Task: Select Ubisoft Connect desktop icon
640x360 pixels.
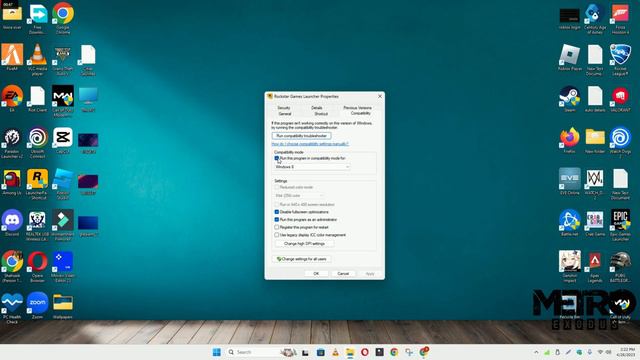Action: tap(37, 142)
